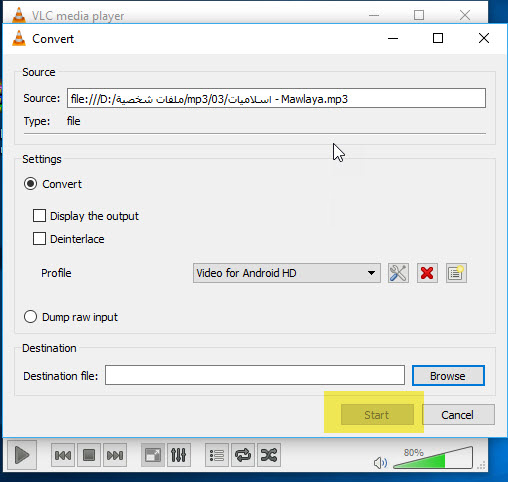
Task: Skip to next media in VLC
Action: click(x=115, y=455)
